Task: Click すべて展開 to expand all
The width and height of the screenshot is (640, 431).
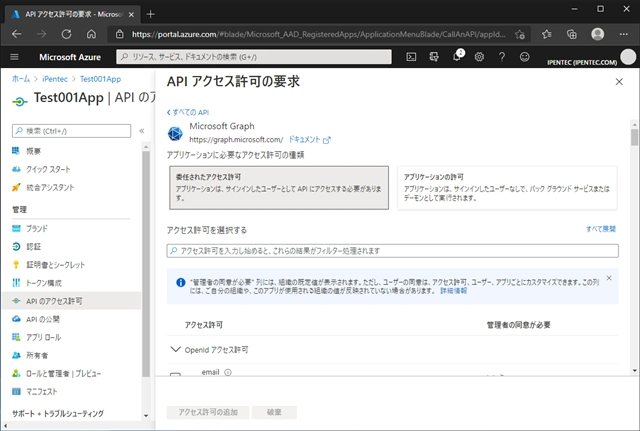Action: [601, 229]
